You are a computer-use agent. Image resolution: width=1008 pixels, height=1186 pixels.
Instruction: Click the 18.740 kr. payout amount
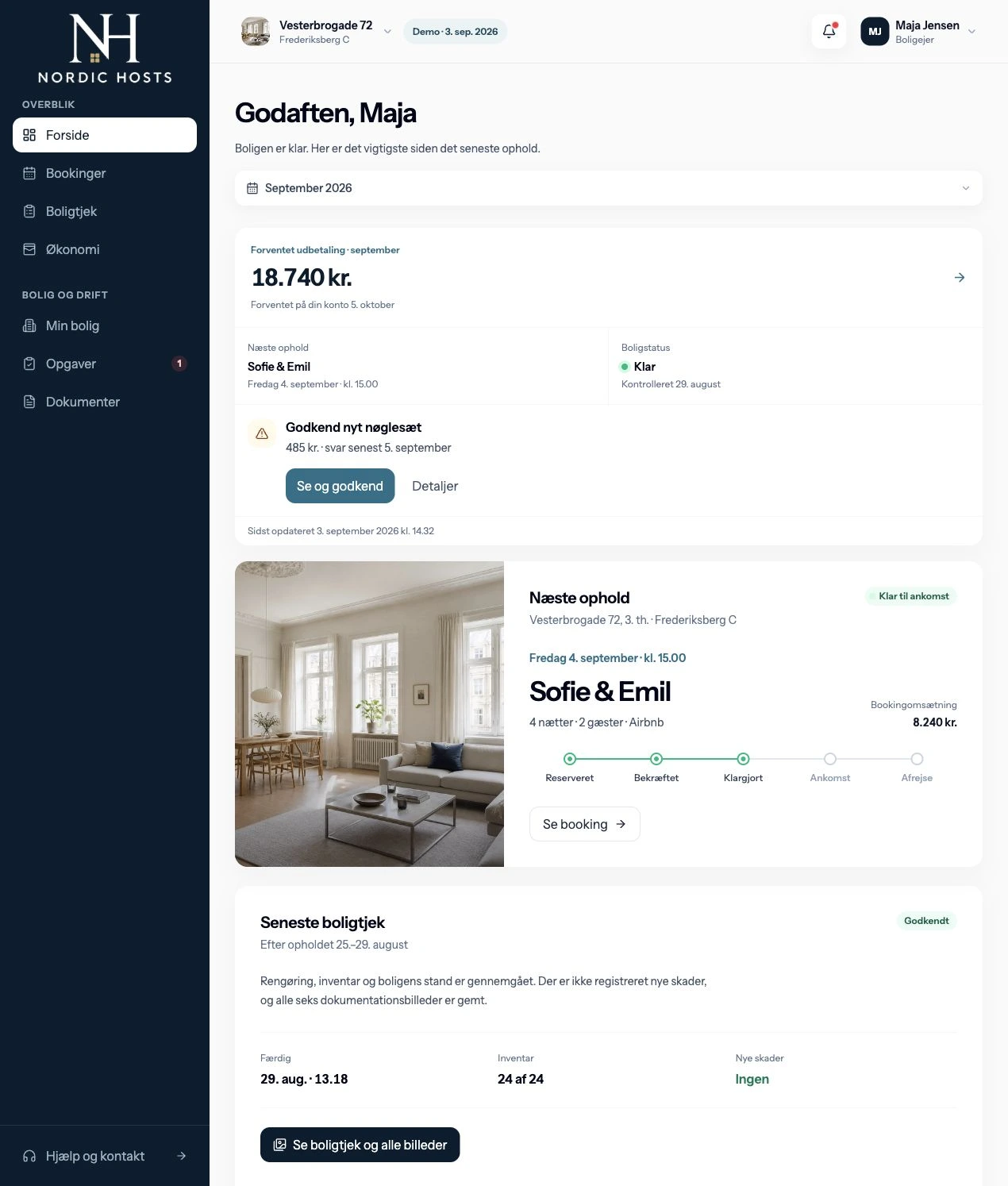click(302, 277)
